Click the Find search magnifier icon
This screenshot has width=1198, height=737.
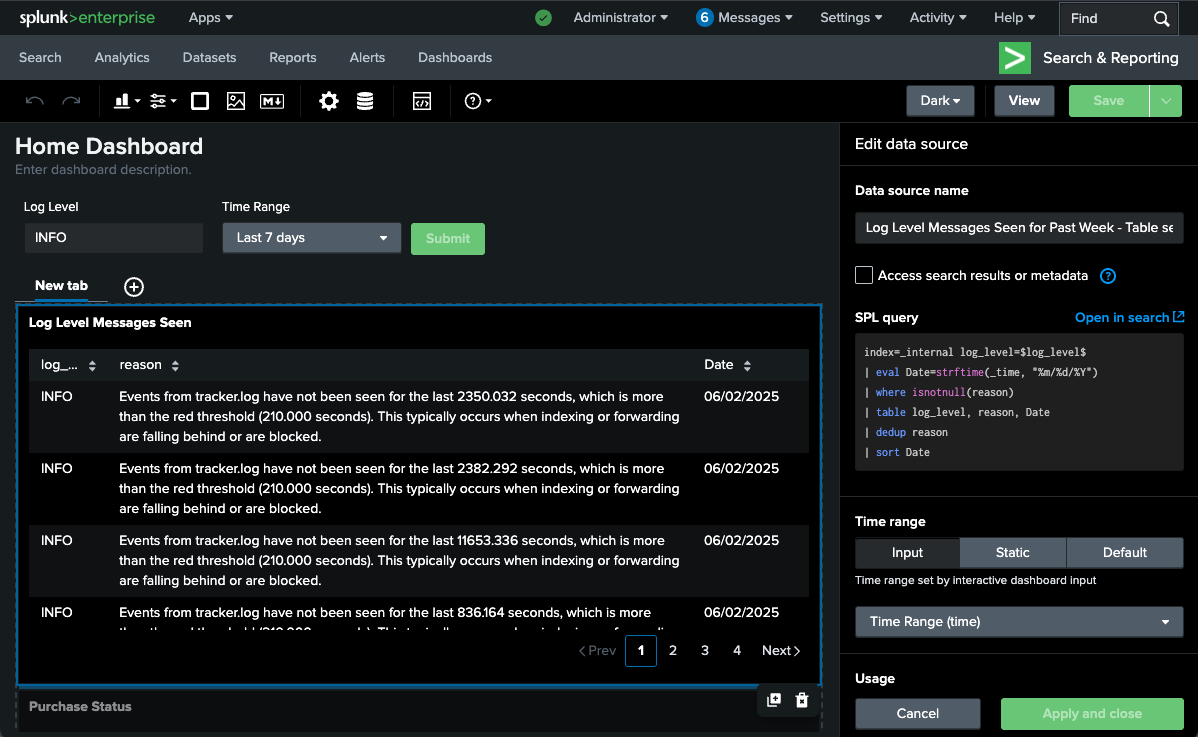coord(1161,18)
